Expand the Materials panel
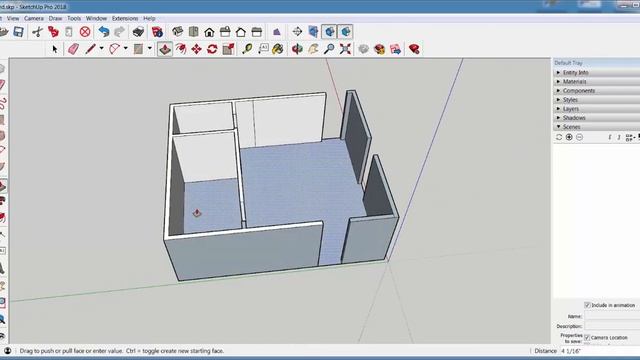This screenshot has height=360, width=640. click(x=597, y=81)
